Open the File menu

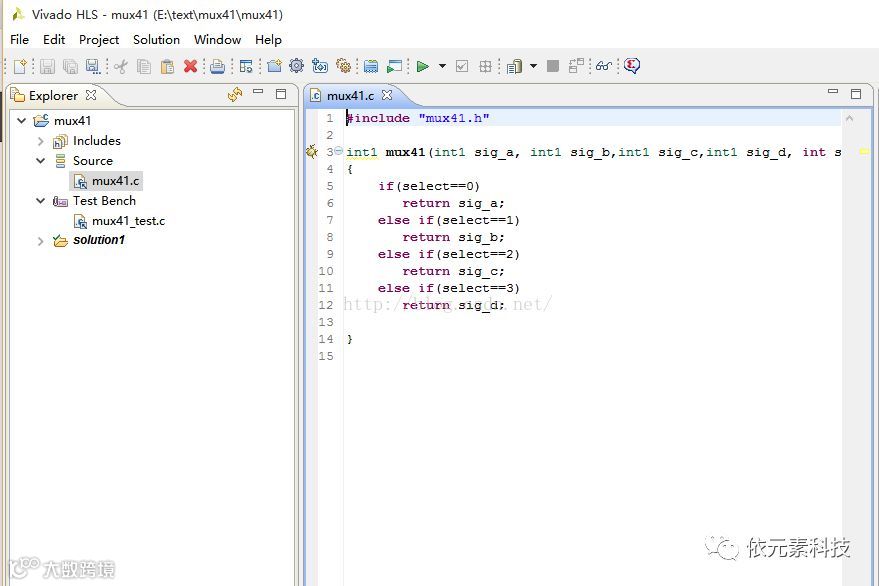tap(20, 40)
